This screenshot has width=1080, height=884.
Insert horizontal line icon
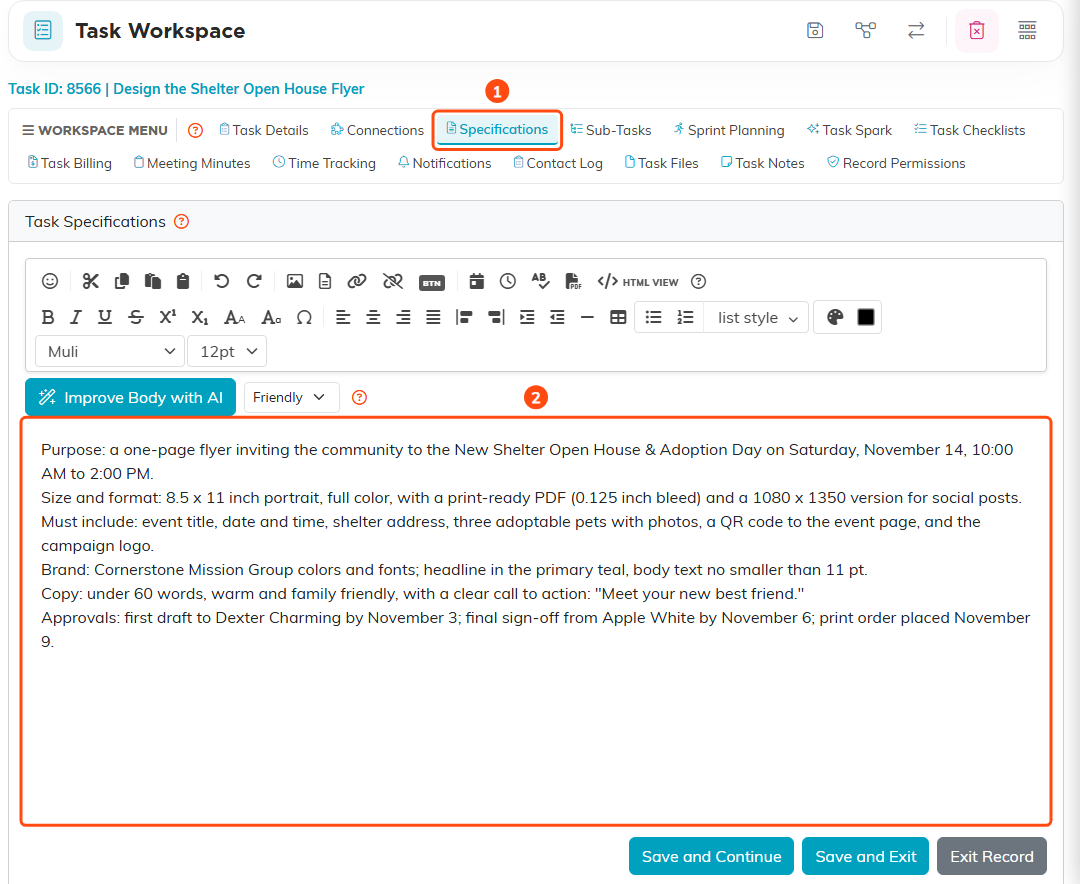click(587, 318)
